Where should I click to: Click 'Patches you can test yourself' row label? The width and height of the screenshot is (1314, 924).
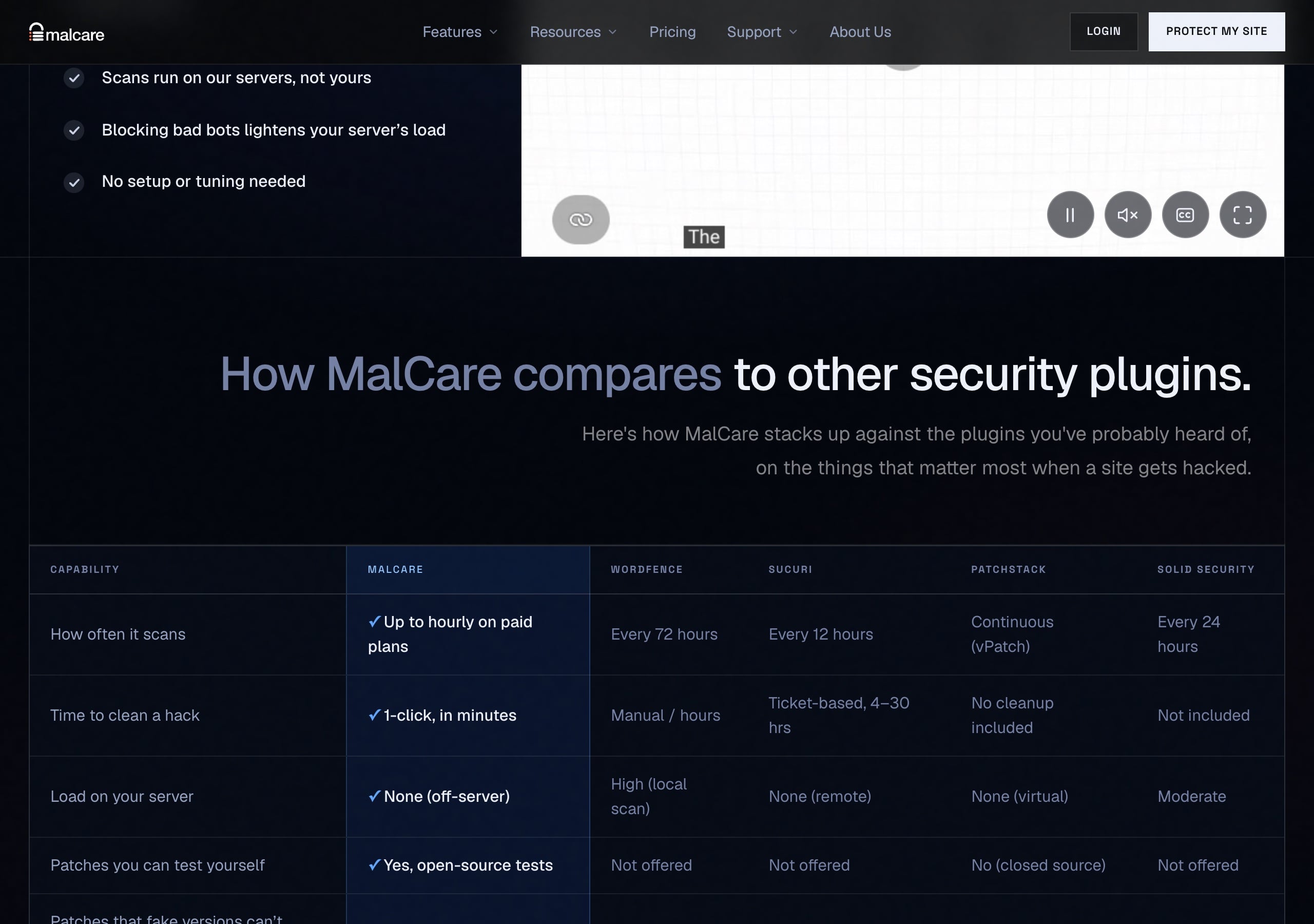point(158,865)
